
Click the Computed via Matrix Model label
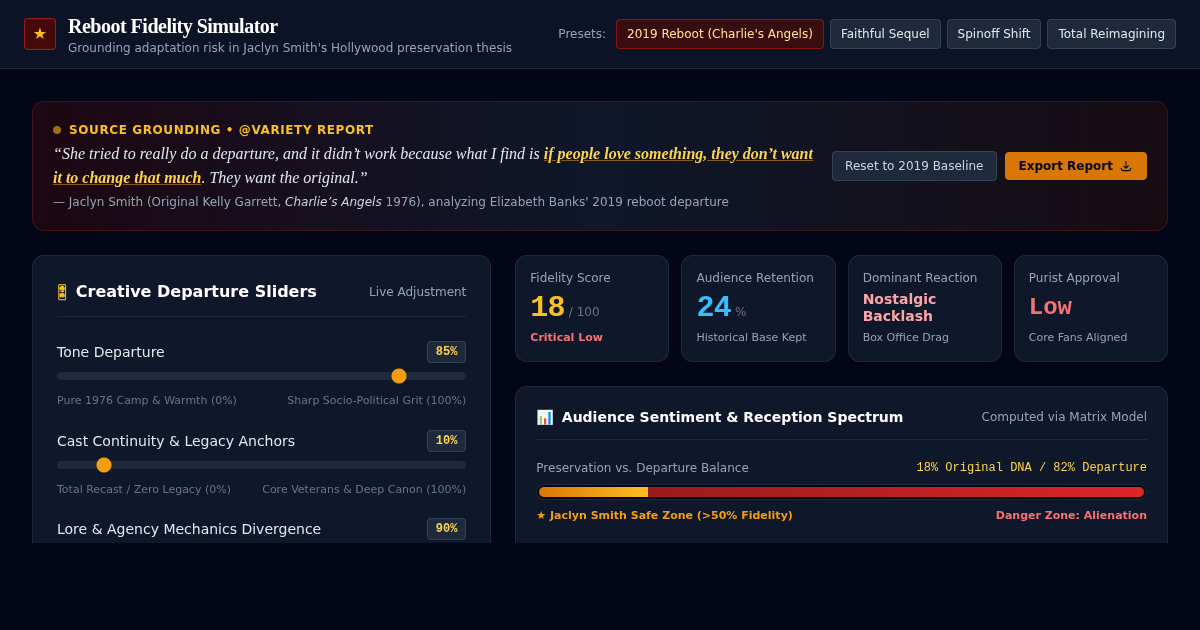pyautogui.click(x=1064, y=417)
